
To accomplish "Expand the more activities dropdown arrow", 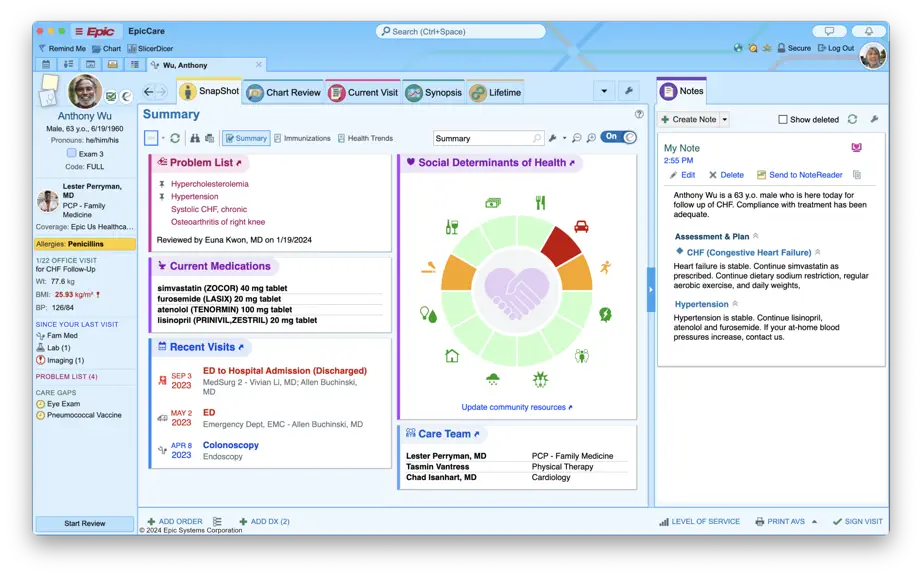I will [604, 91].
